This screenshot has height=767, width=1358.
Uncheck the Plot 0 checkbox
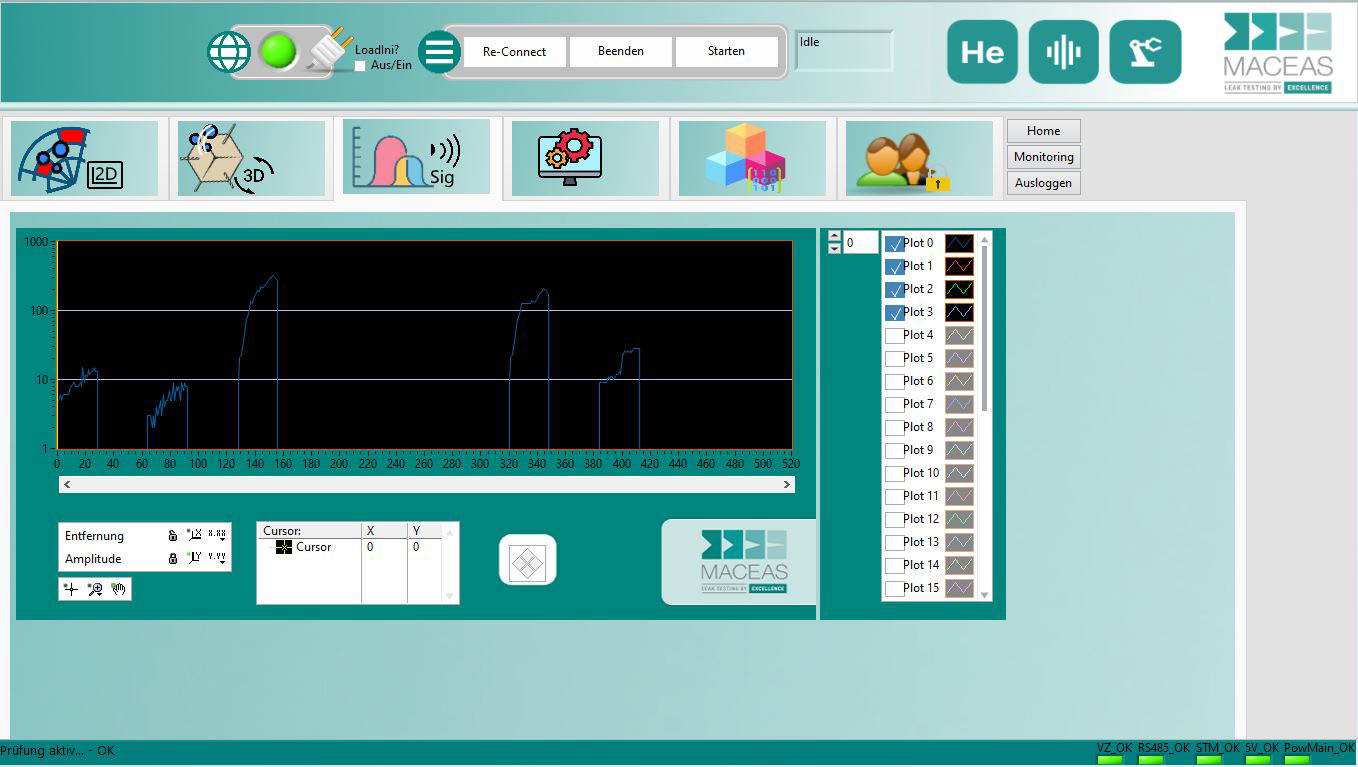[895, 244]
